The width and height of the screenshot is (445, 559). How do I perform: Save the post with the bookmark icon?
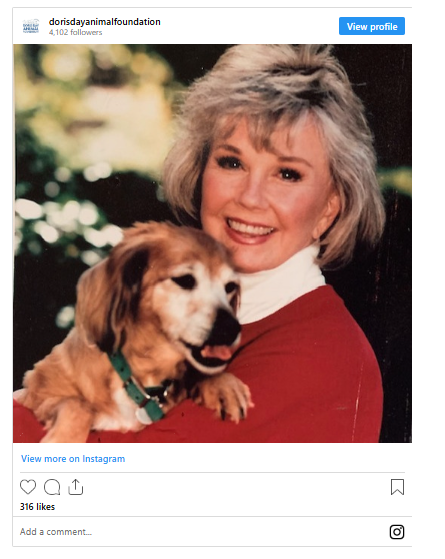pyautogui.click(x=397, y=487)
